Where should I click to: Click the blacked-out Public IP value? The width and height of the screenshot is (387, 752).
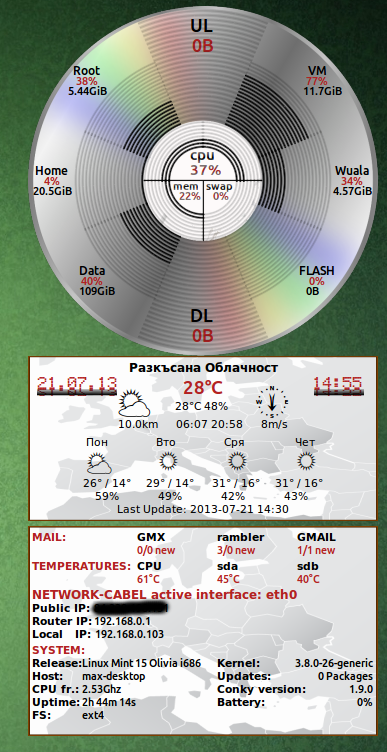coord(131,608)
